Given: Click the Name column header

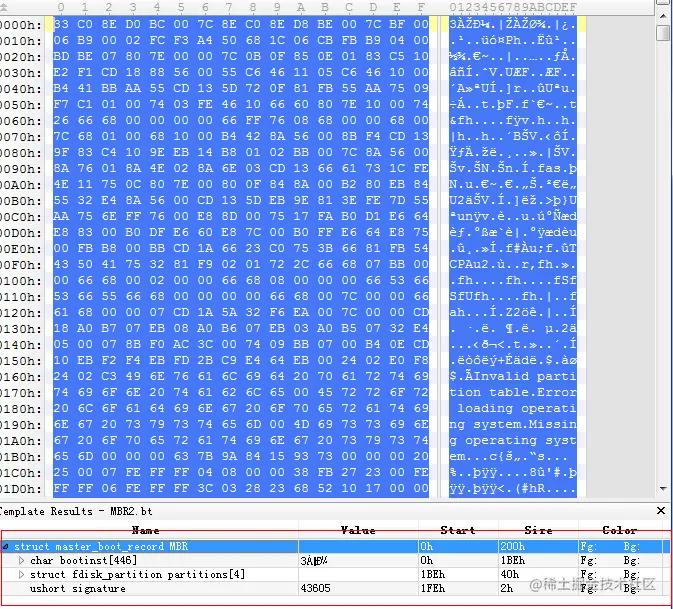Looking at the screenshot, I should pos(146,530).
